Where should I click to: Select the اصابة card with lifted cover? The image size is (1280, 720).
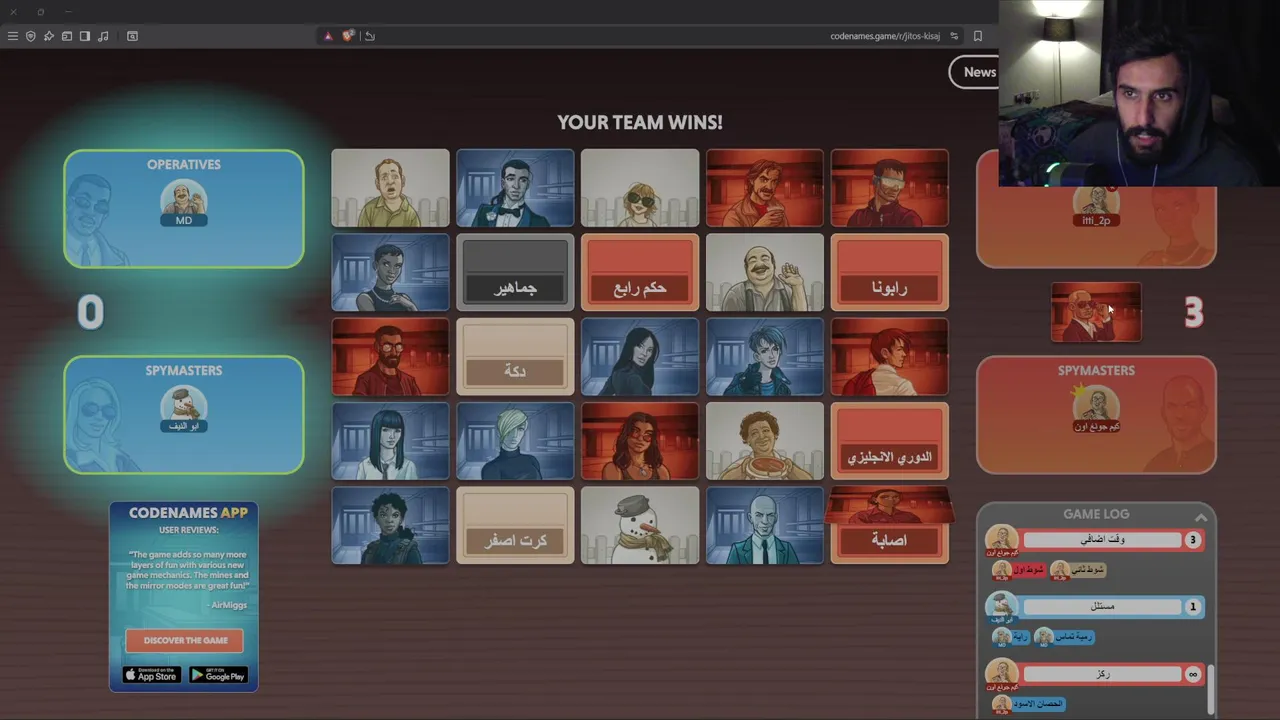tap(890, 526)
